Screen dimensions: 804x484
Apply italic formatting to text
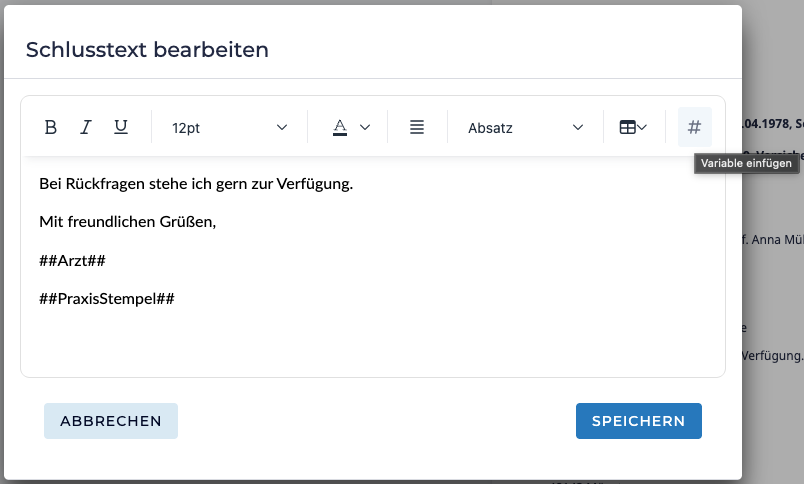pyautogui.click(x=86, y=127)
